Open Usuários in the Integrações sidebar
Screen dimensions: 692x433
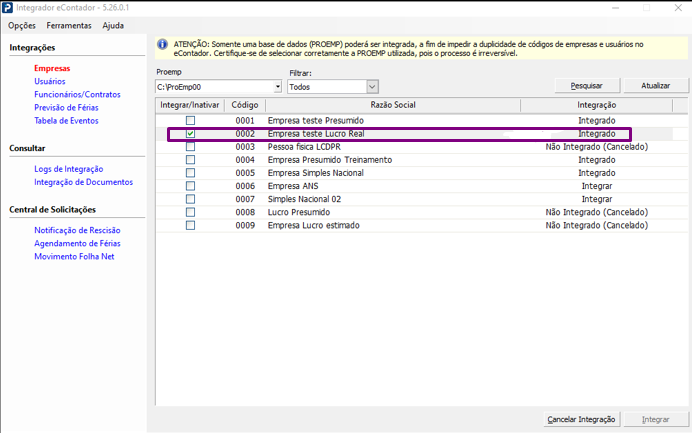[50, 81]
